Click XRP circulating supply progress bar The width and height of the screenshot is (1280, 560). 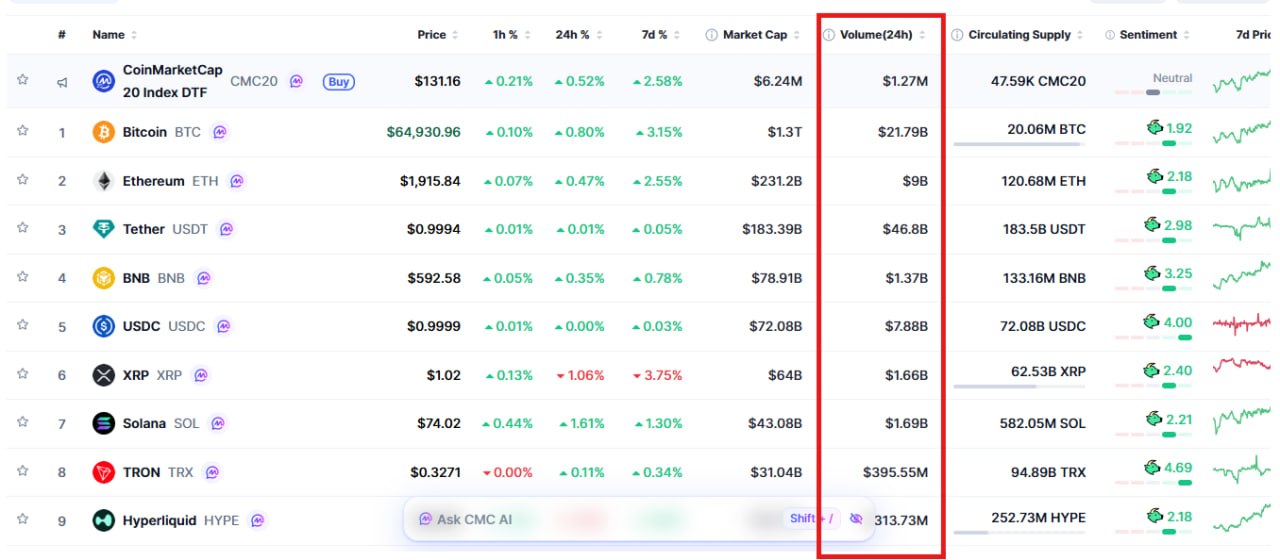pos(1020,386)
